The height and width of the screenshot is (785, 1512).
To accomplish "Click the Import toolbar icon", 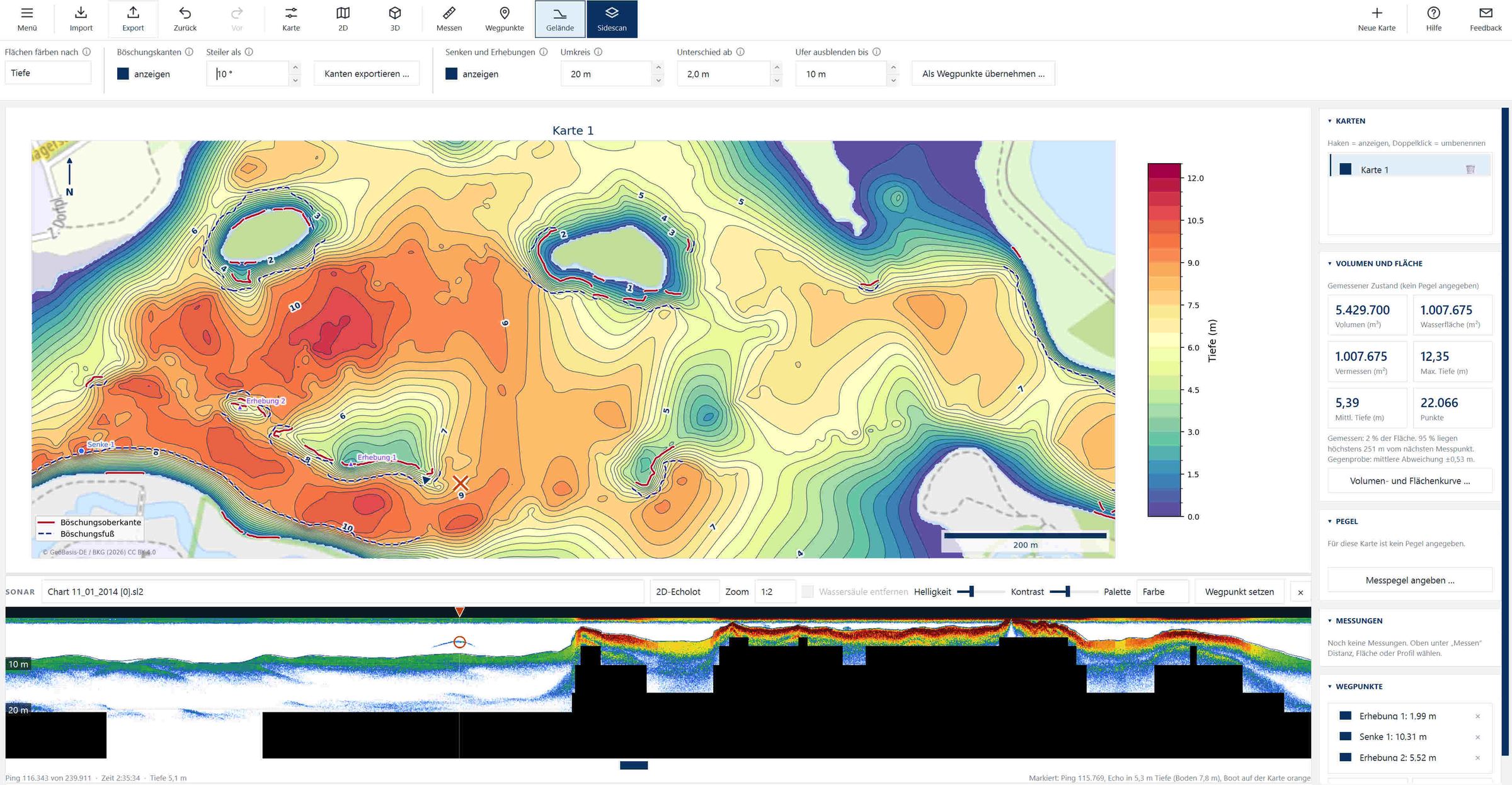I will (81, 13).
